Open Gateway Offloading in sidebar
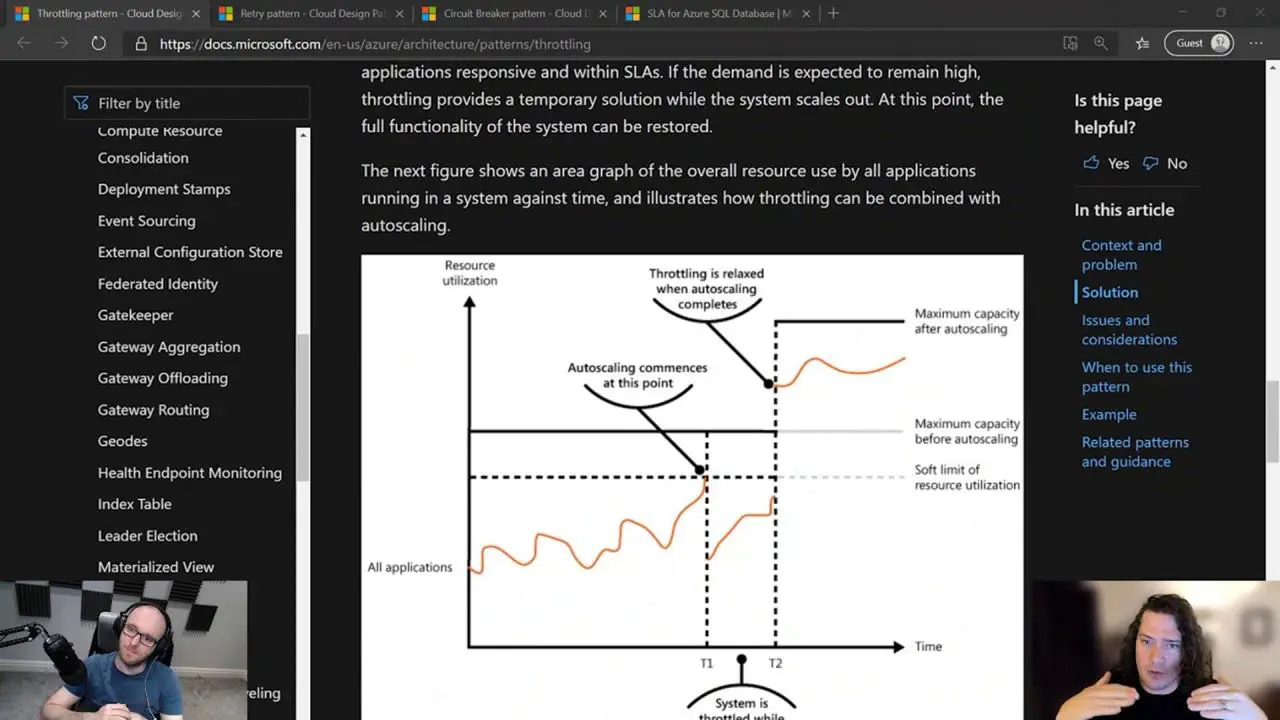This screenshot has height=720, width=1280. tap(163, 378)
